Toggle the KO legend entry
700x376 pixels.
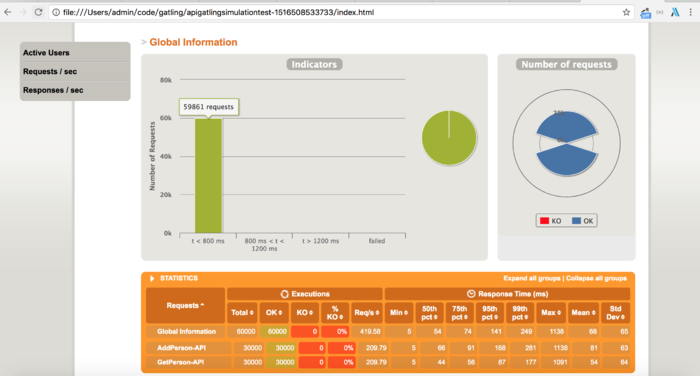(550, 221)
